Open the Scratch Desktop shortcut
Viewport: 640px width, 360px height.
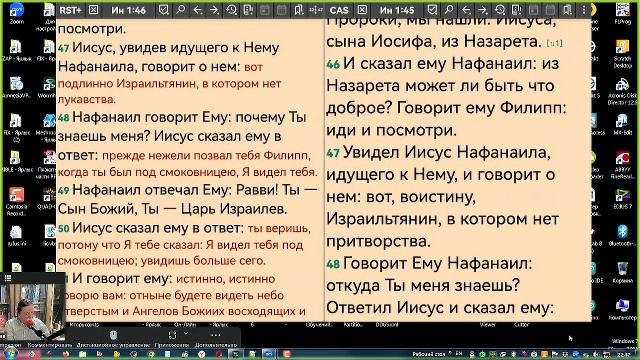622,53
